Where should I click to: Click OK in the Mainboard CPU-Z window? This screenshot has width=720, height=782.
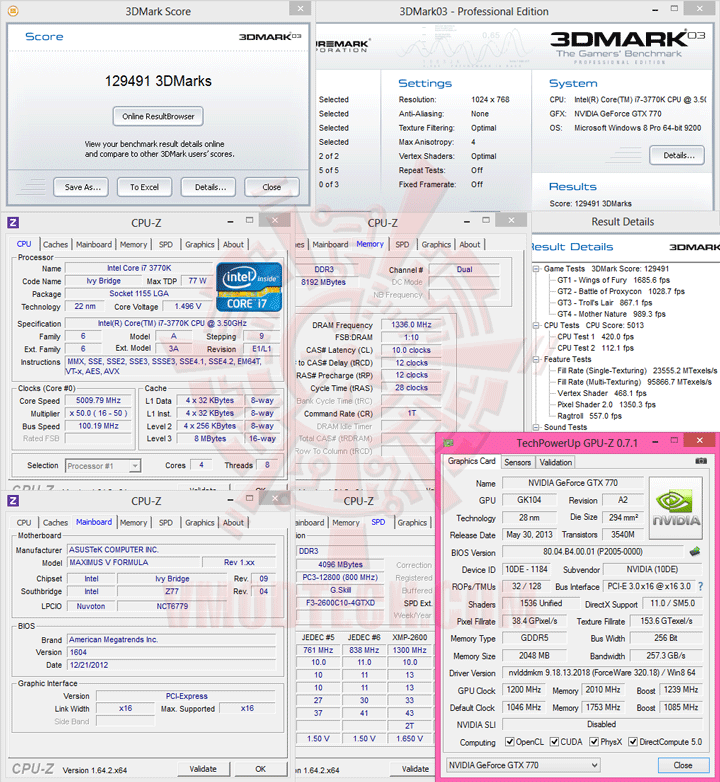click(261, 769)
